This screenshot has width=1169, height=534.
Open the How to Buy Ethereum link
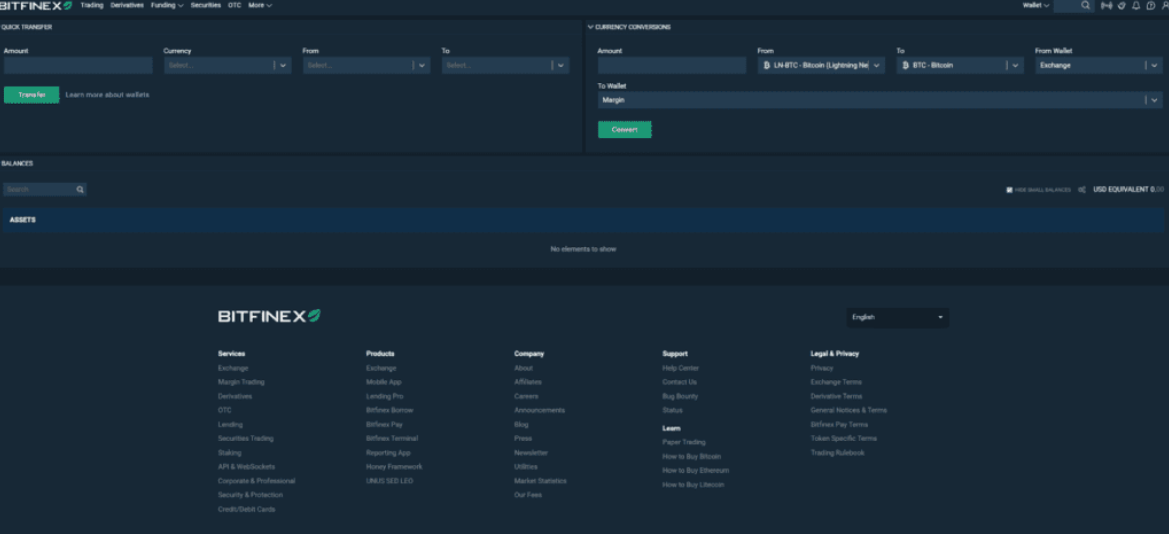696,471
